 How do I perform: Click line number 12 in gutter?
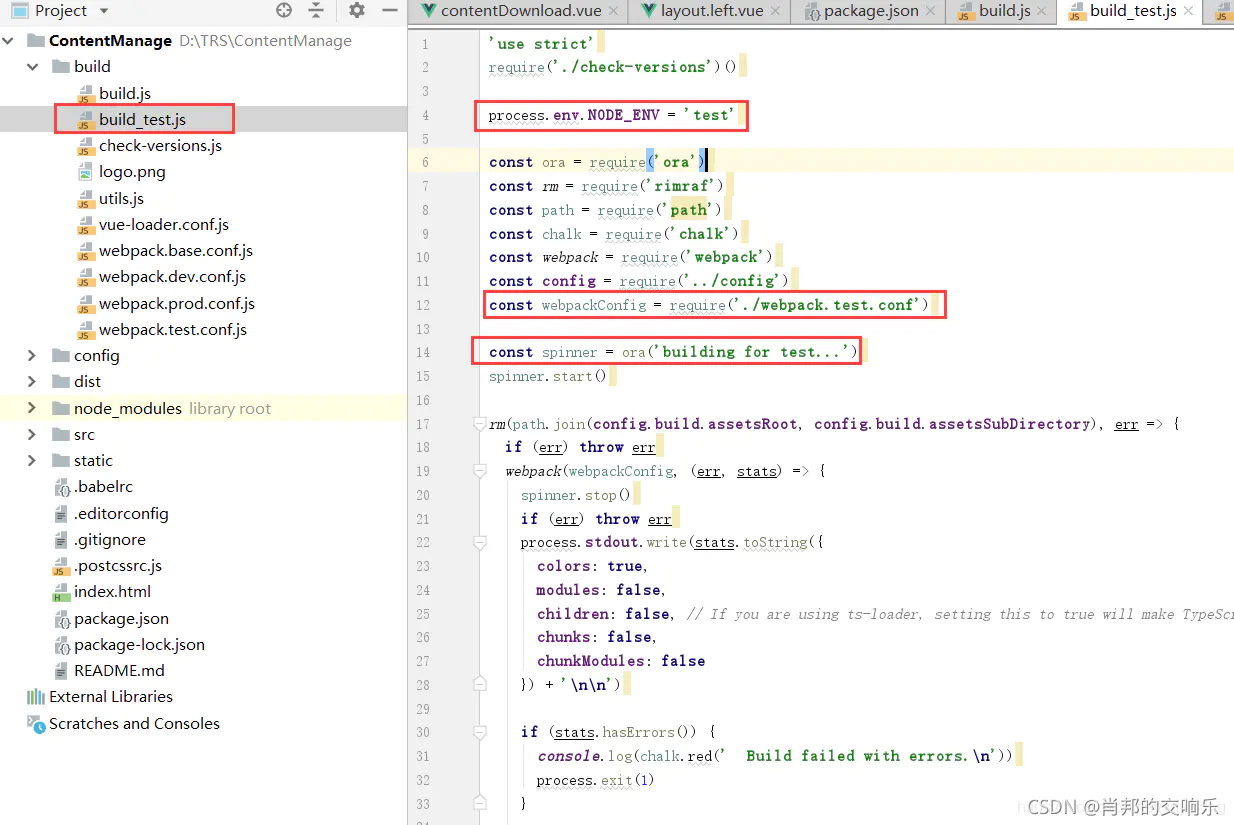[x=424, y=305]
